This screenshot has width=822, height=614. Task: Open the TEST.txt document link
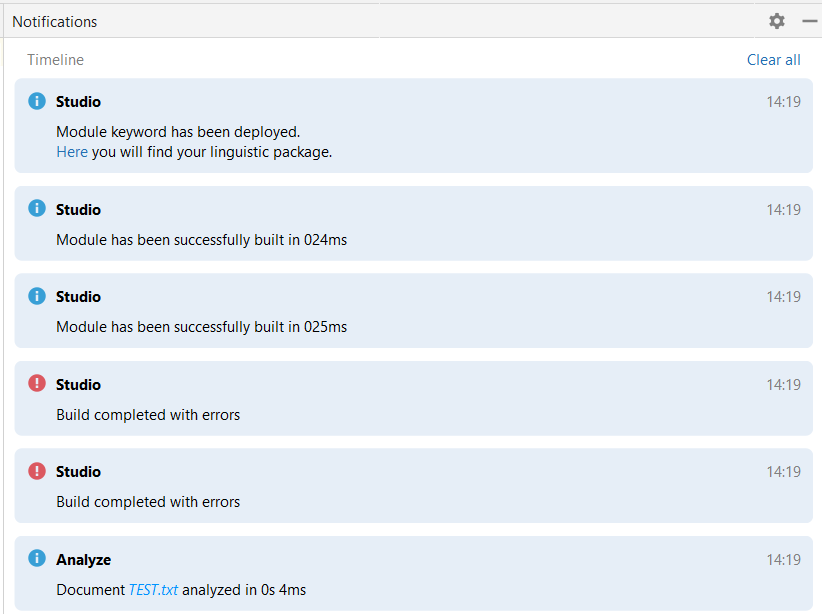[x=153, y=590]
